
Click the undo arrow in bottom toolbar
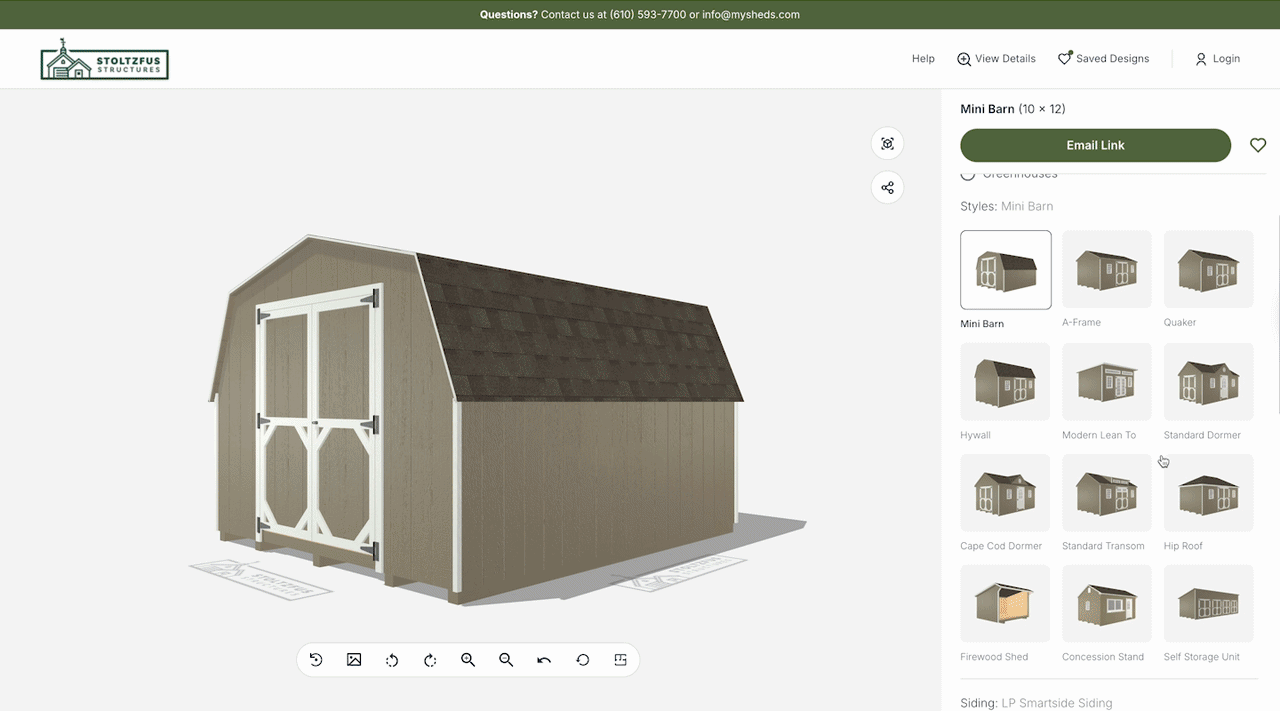(544, 660)
